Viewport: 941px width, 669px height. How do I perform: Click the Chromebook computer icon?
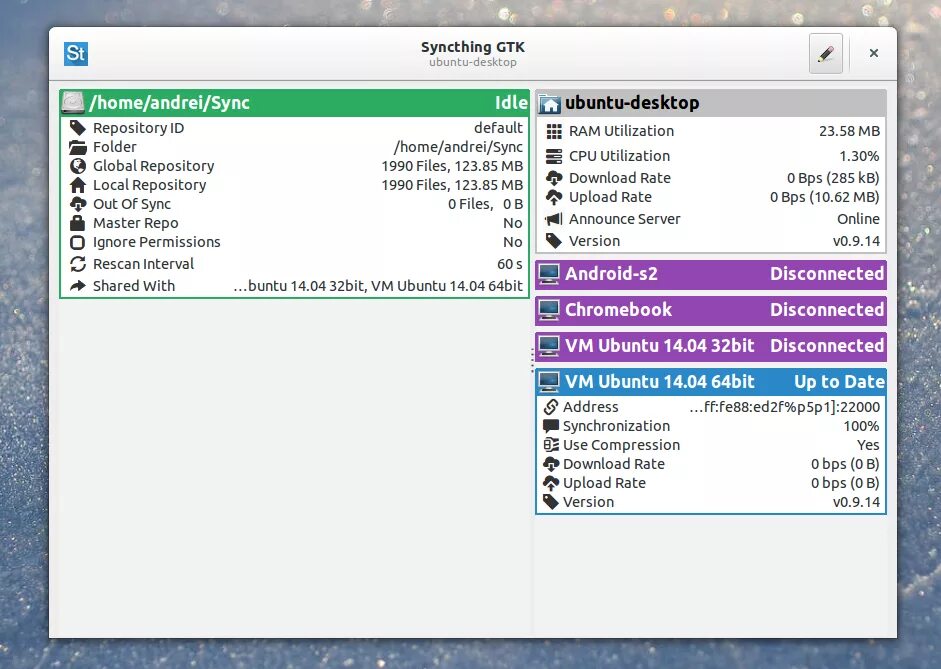click(x=549, y=310)
